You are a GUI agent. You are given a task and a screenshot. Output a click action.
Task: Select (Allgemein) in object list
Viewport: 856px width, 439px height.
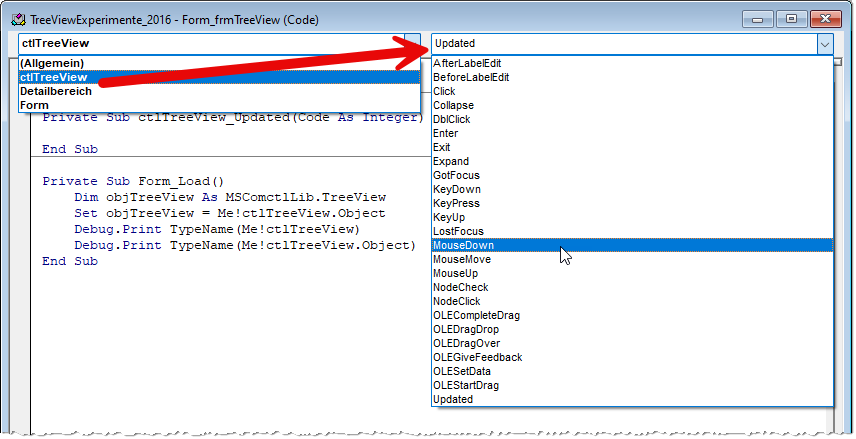point(219,63)
